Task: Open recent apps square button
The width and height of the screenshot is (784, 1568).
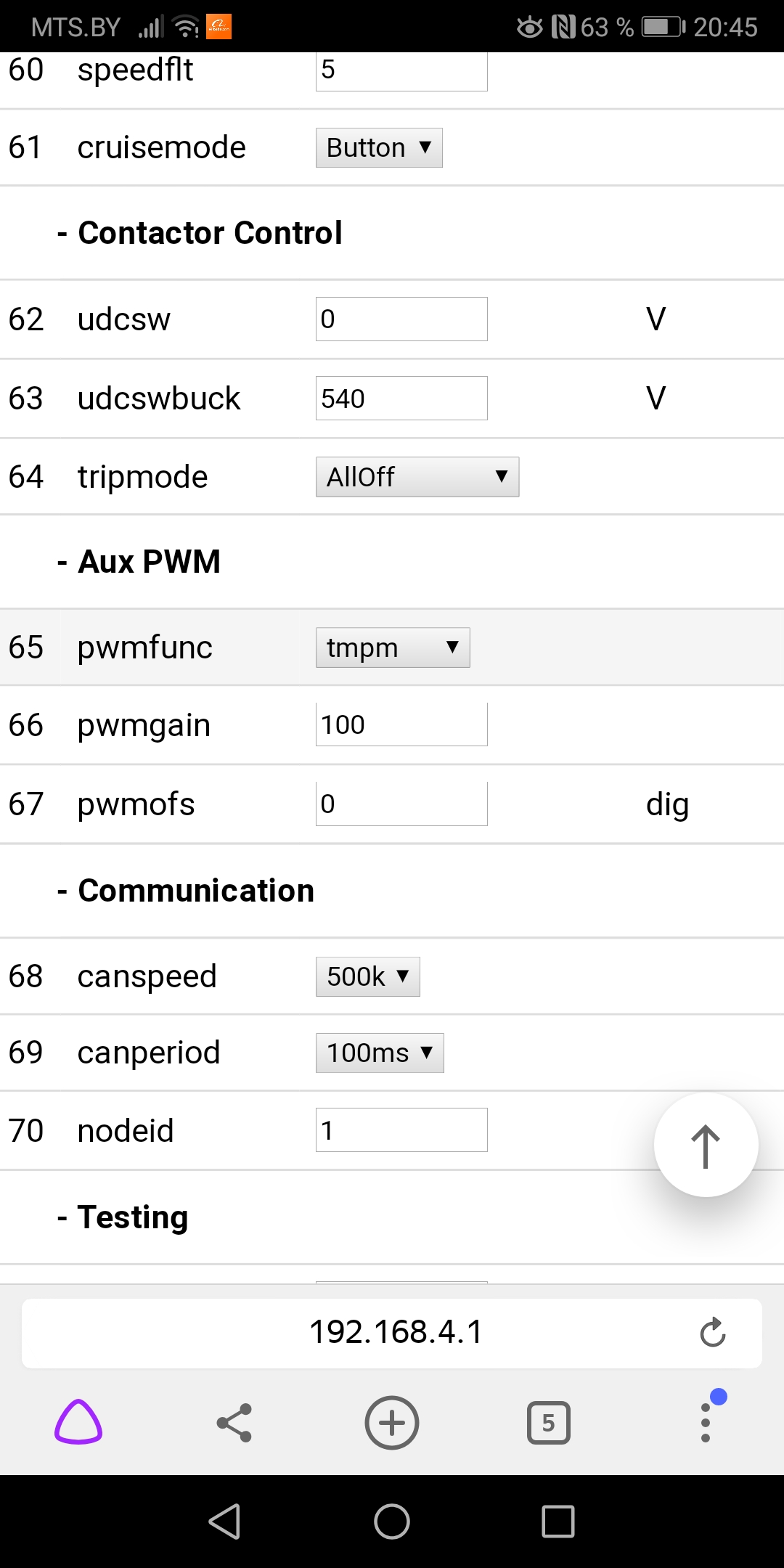Action: (558, 1521)
